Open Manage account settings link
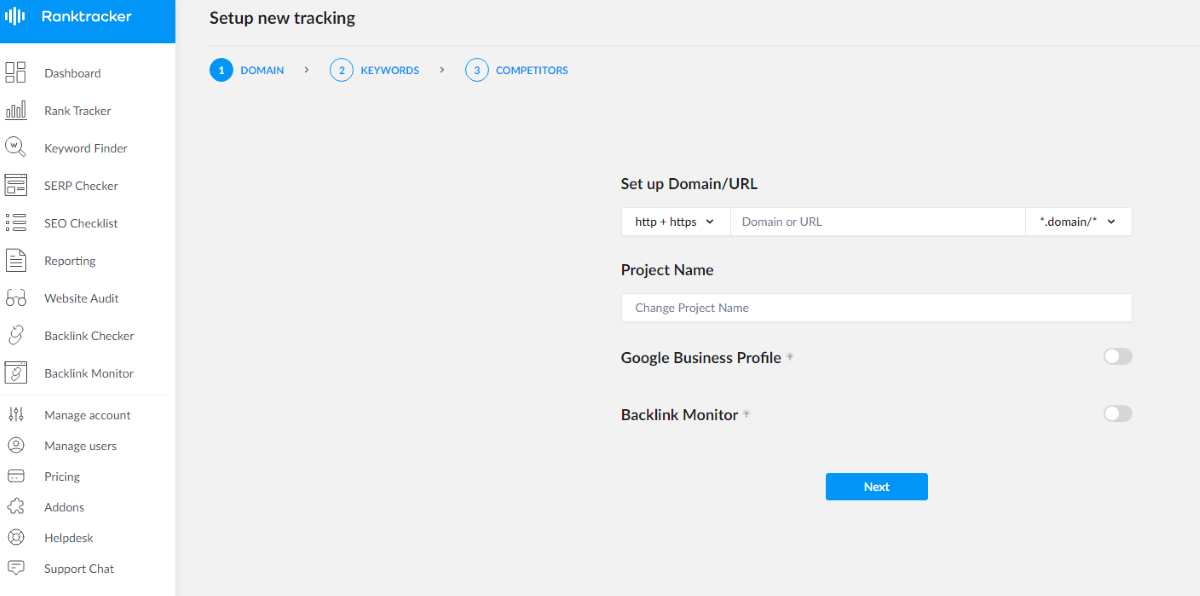 coord(87,415)
